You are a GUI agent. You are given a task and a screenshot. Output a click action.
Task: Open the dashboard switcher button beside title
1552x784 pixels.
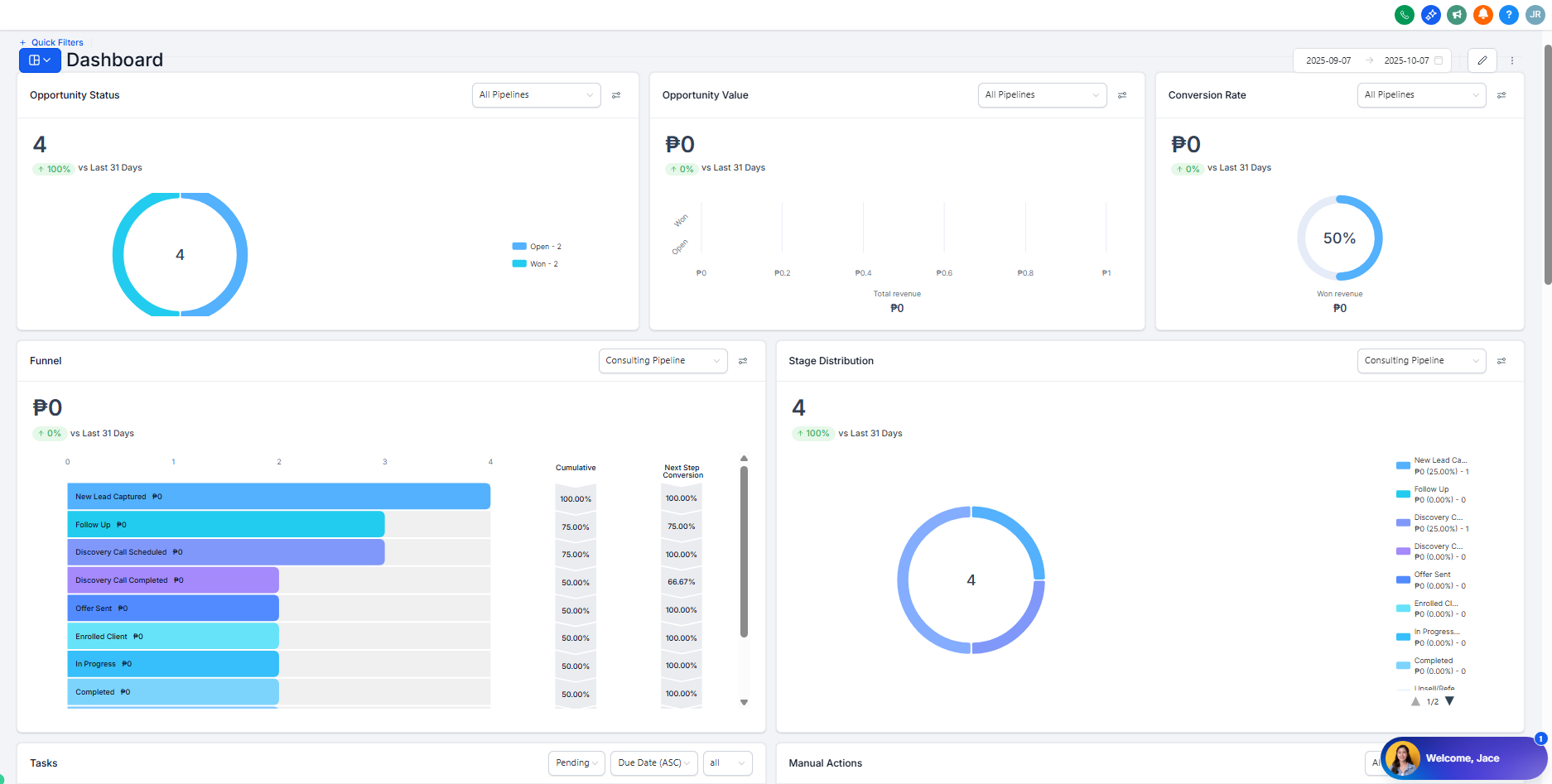click(x=40, y=60)
